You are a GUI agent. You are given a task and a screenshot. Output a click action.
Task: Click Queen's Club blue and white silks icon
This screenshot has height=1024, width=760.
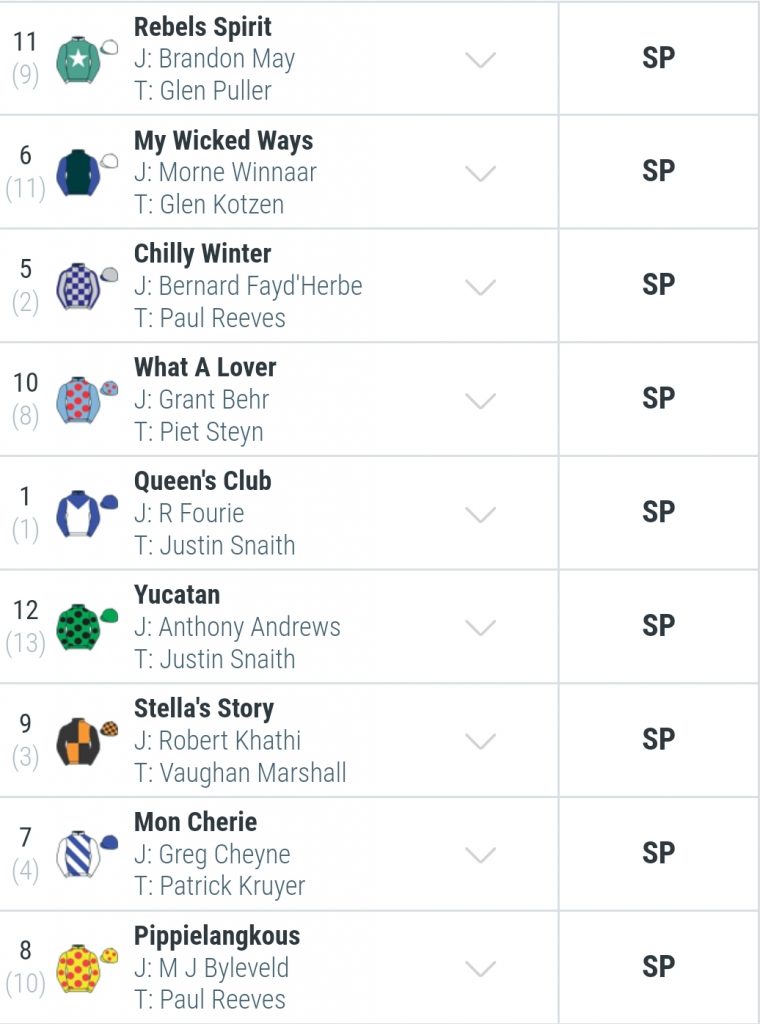point(86,513)
